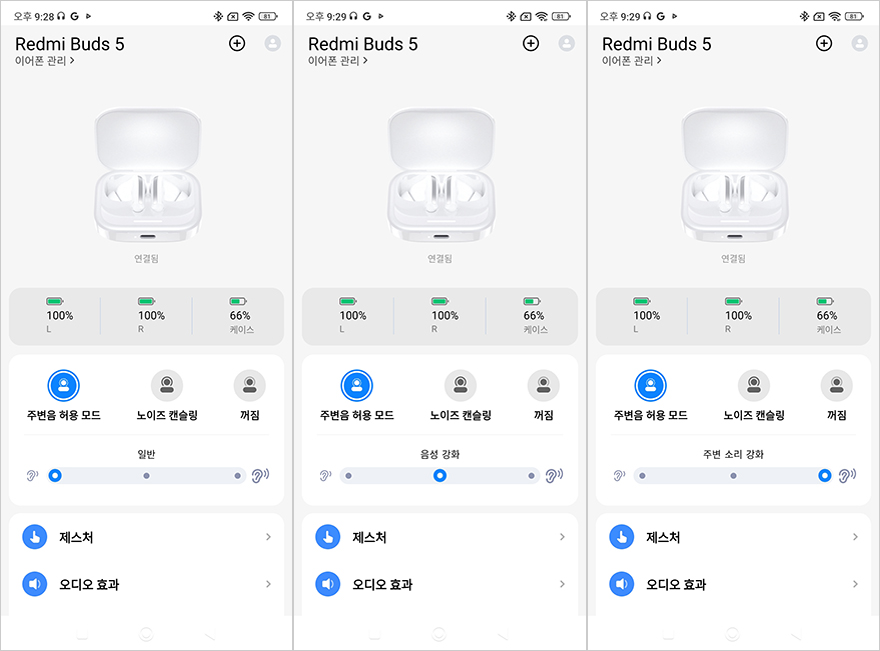Open the profile avatar in middle screen
Viewport: 880px width, 651px height.
(567, 43)
